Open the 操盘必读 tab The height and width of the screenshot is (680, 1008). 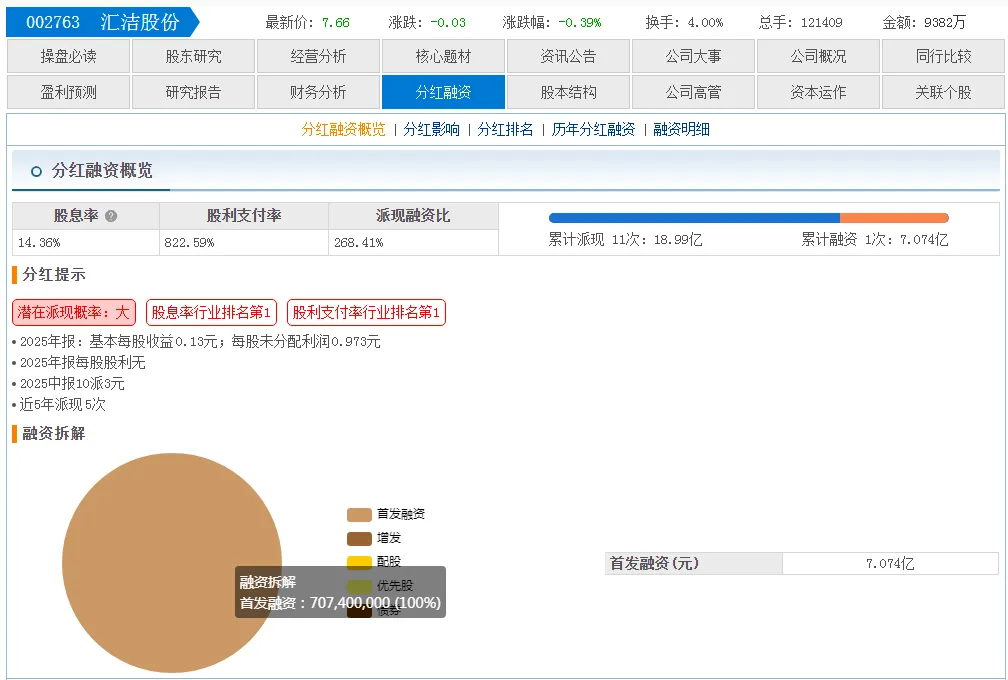coord(68,56)
